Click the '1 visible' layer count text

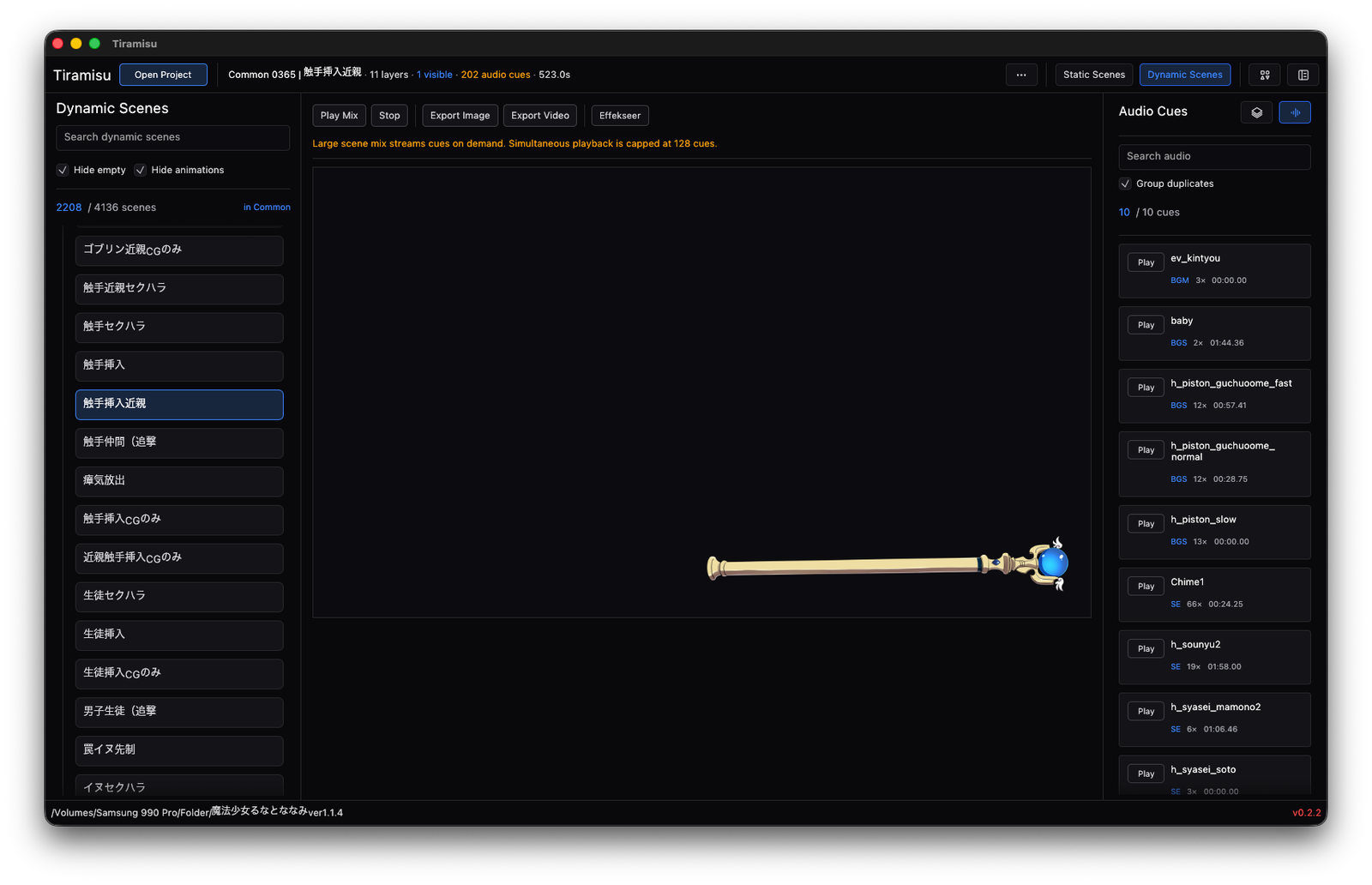click(435, 75)
